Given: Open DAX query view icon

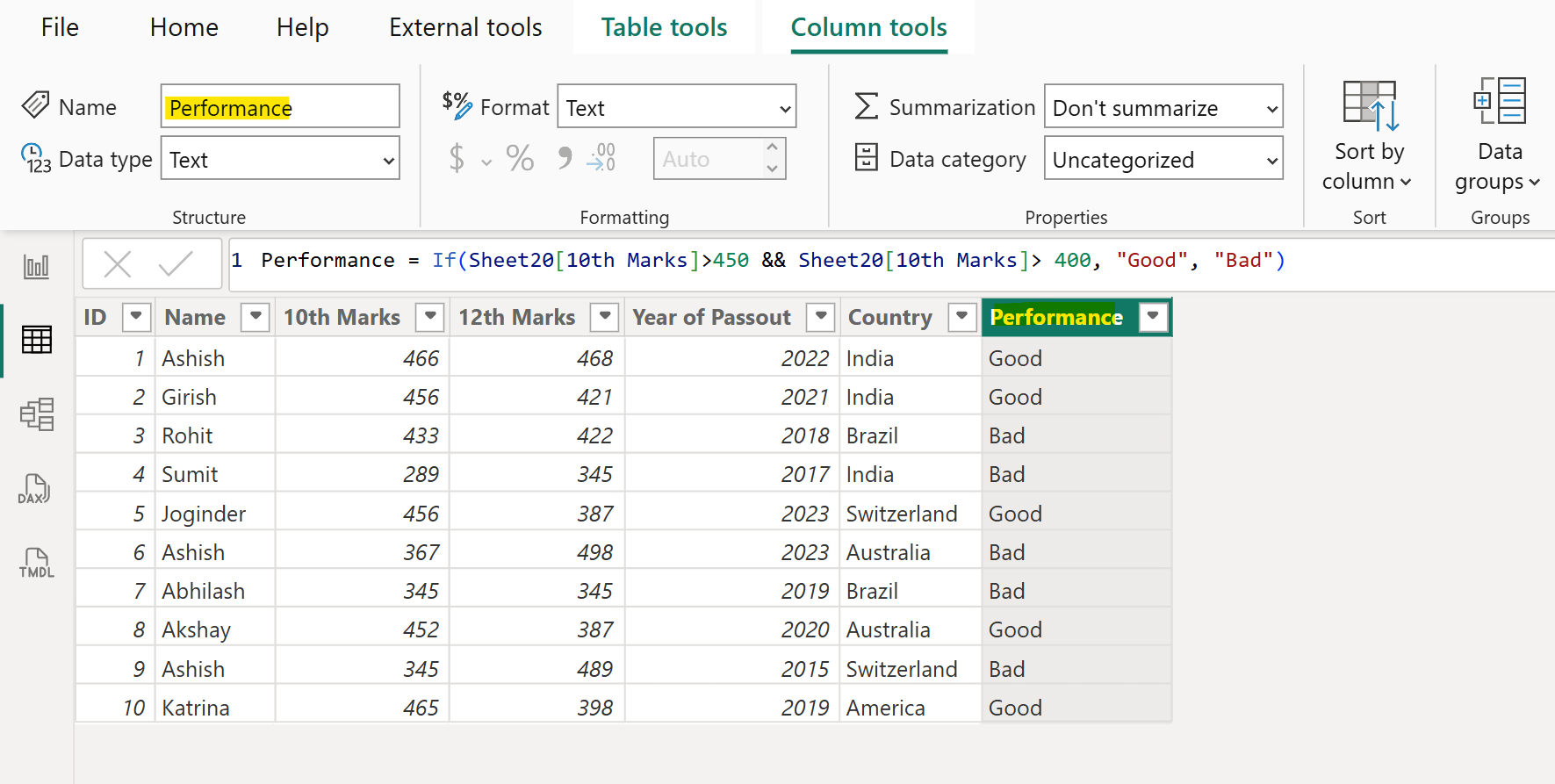Looking at the screenshot, I should 36,488.
